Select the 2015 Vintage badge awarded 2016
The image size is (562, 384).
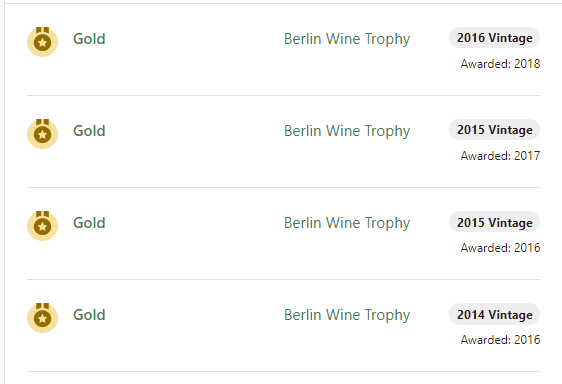click(x=495, y=222)
